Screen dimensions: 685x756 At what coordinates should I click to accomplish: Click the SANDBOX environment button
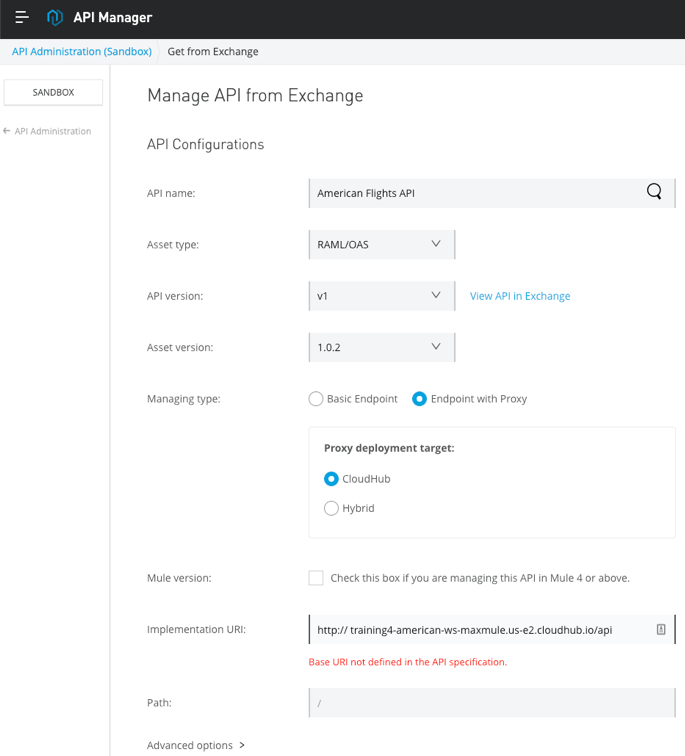click(x=54, y=92)
